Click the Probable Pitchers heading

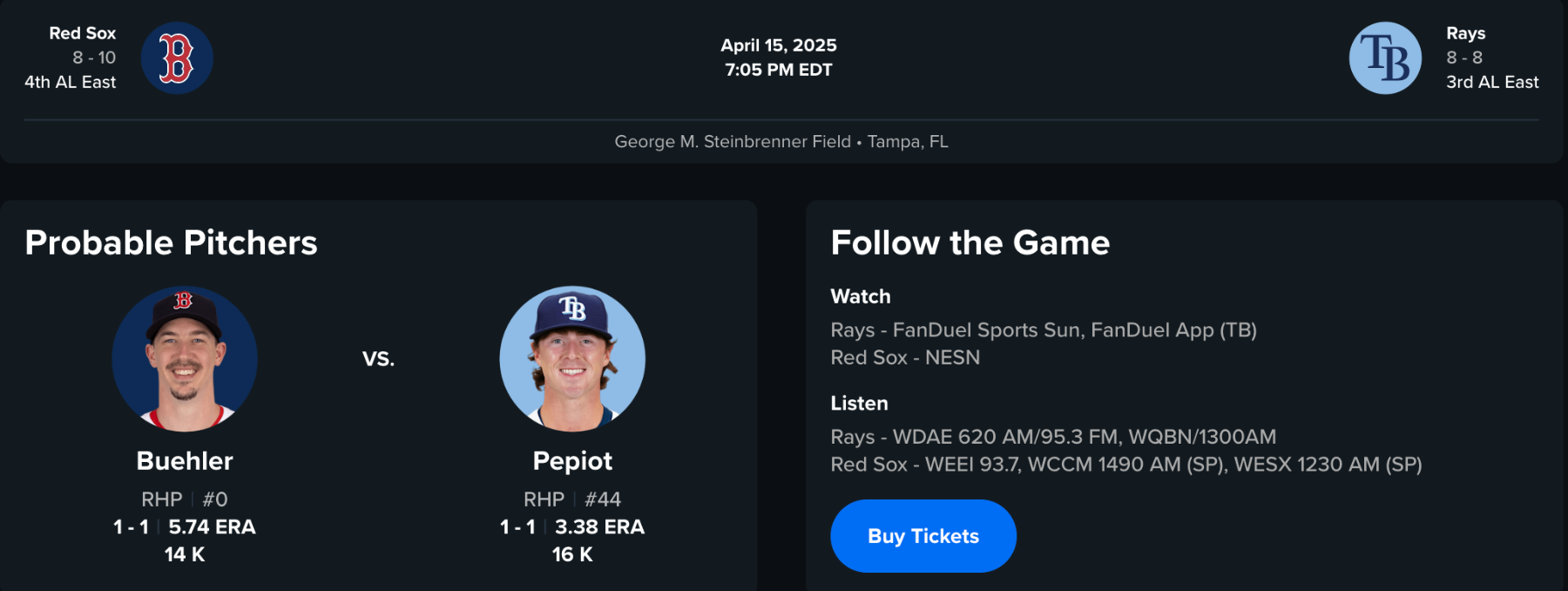[172, 242]
